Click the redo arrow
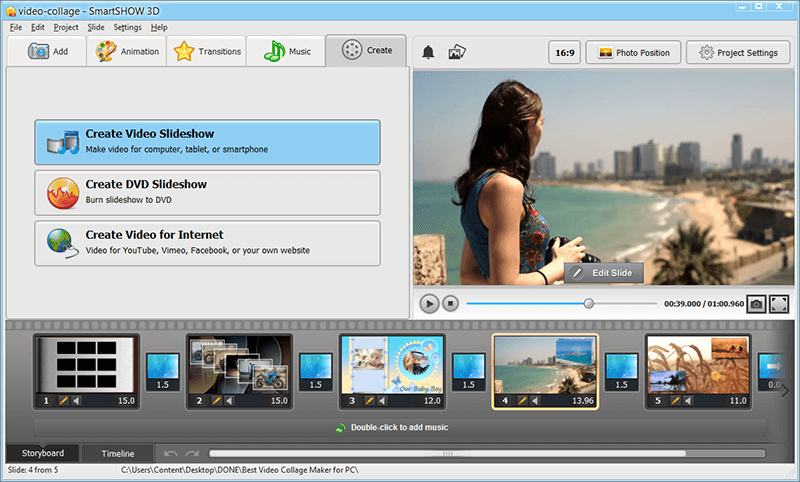Screen dimensions: 800x482 tap(192, 453)
